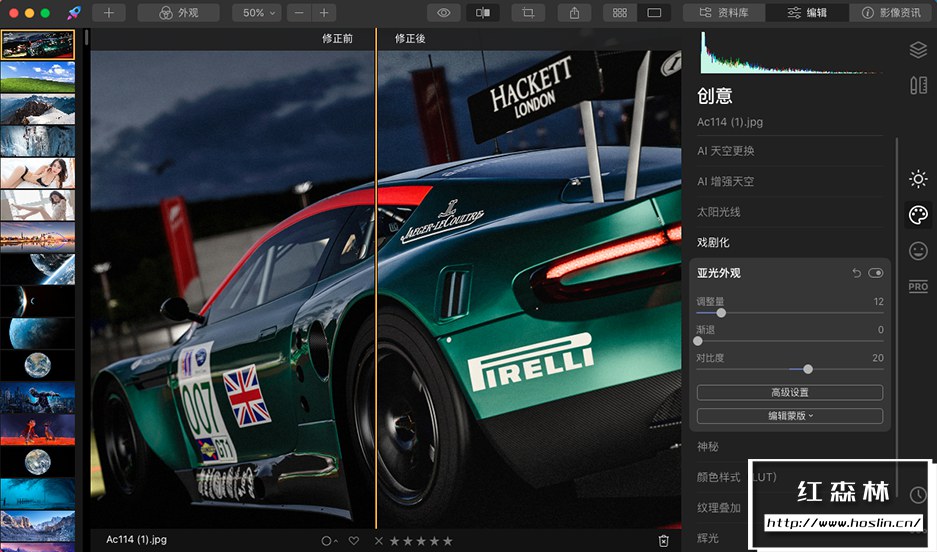Viewport: 937px width, 552px height.
Task: Expand the 纹理叠加 tool
Action: tap(719, 508)
